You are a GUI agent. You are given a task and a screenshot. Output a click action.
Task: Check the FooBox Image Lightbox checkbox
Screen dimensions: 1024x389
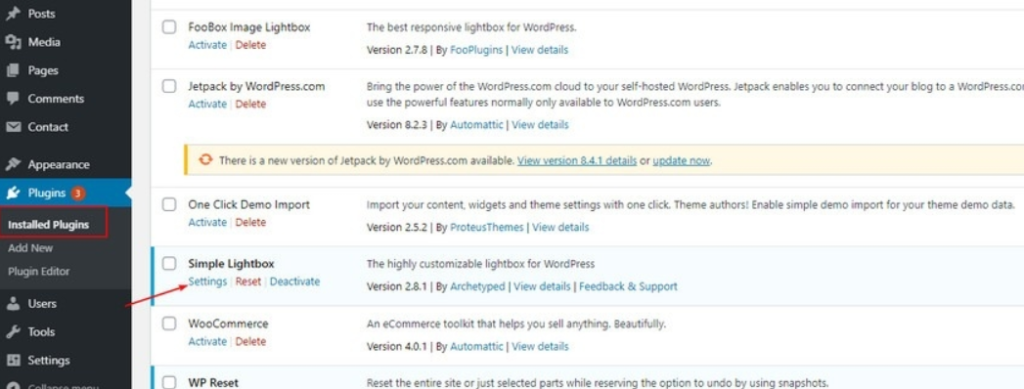pyautogui.click(x=169, y=27)
